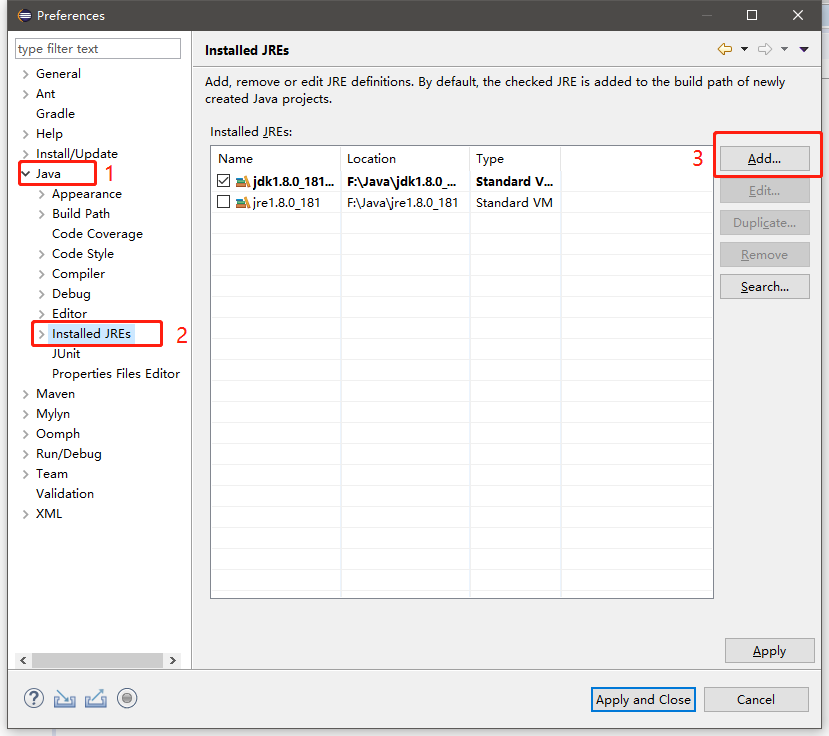This screenshot has height=736, width=829.
Task: Expand the Compiler tree node
Action: 41,274
